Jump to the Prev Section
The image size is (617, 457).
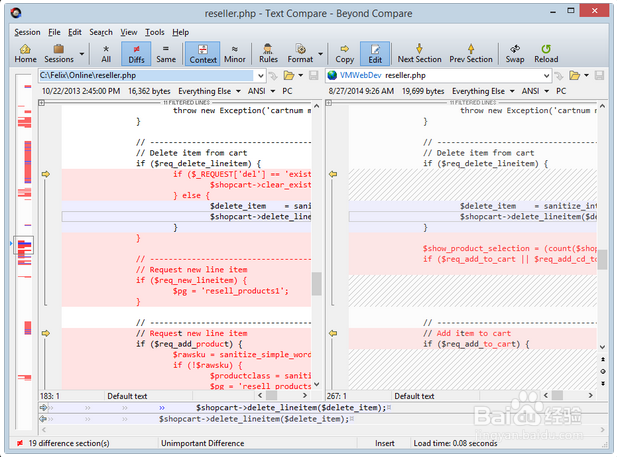[x=471, y=54]
